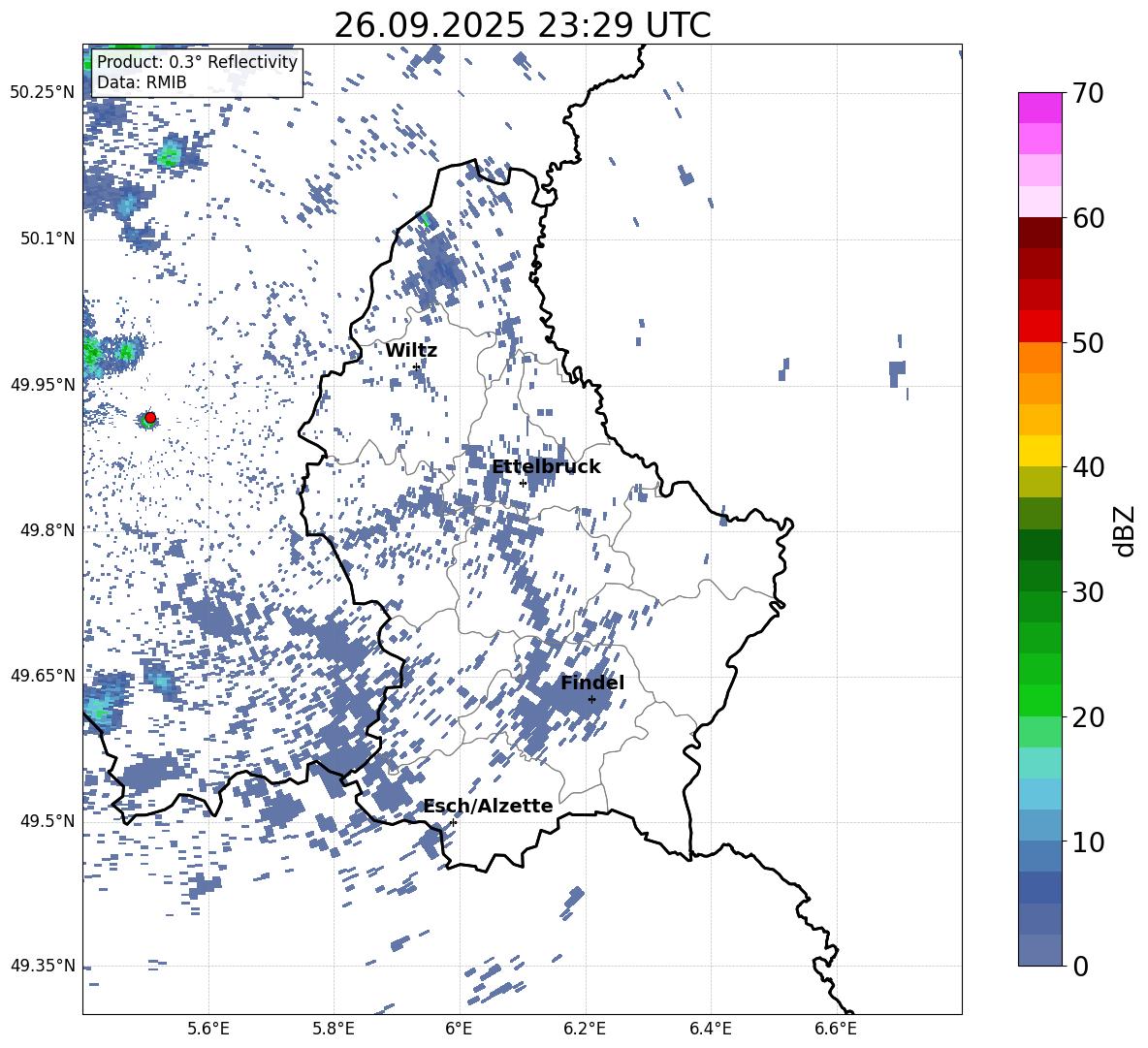Screen dimensions: 1148x1048
Task: Click the 50.1°N latitude label
Action: coord(47,238)
